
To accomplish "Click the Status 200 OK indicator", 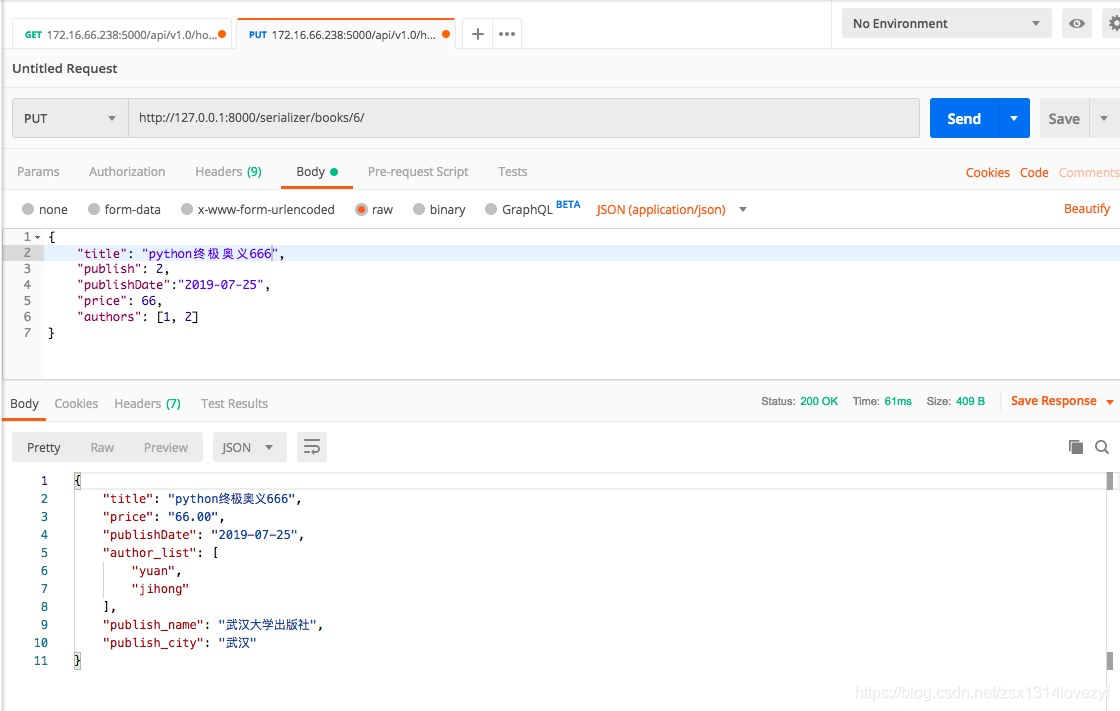I will [x=799, y=402].
